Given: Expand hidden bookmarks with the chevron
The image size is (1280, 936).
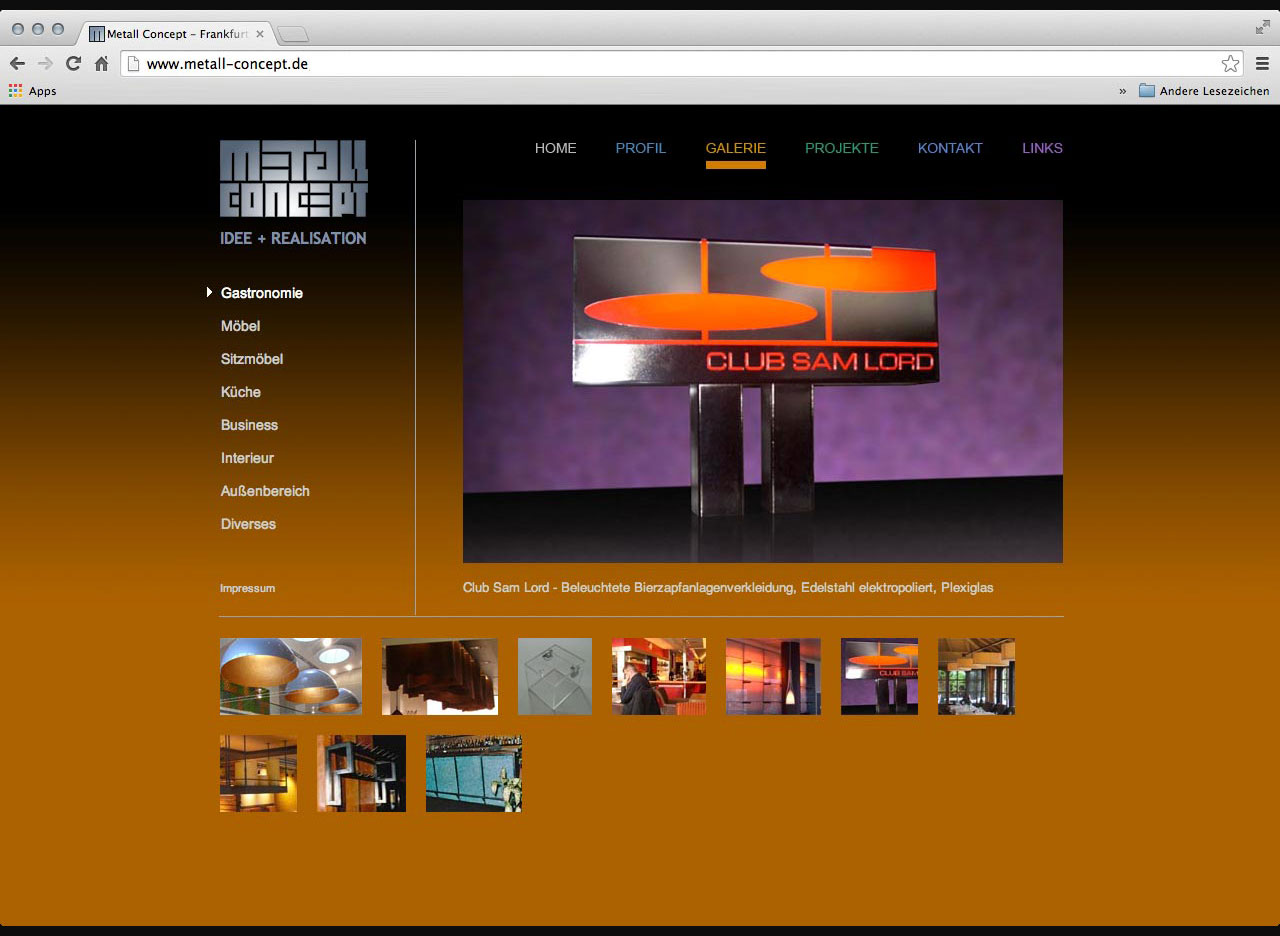Looking at the screenshot, I should 1122,91.
